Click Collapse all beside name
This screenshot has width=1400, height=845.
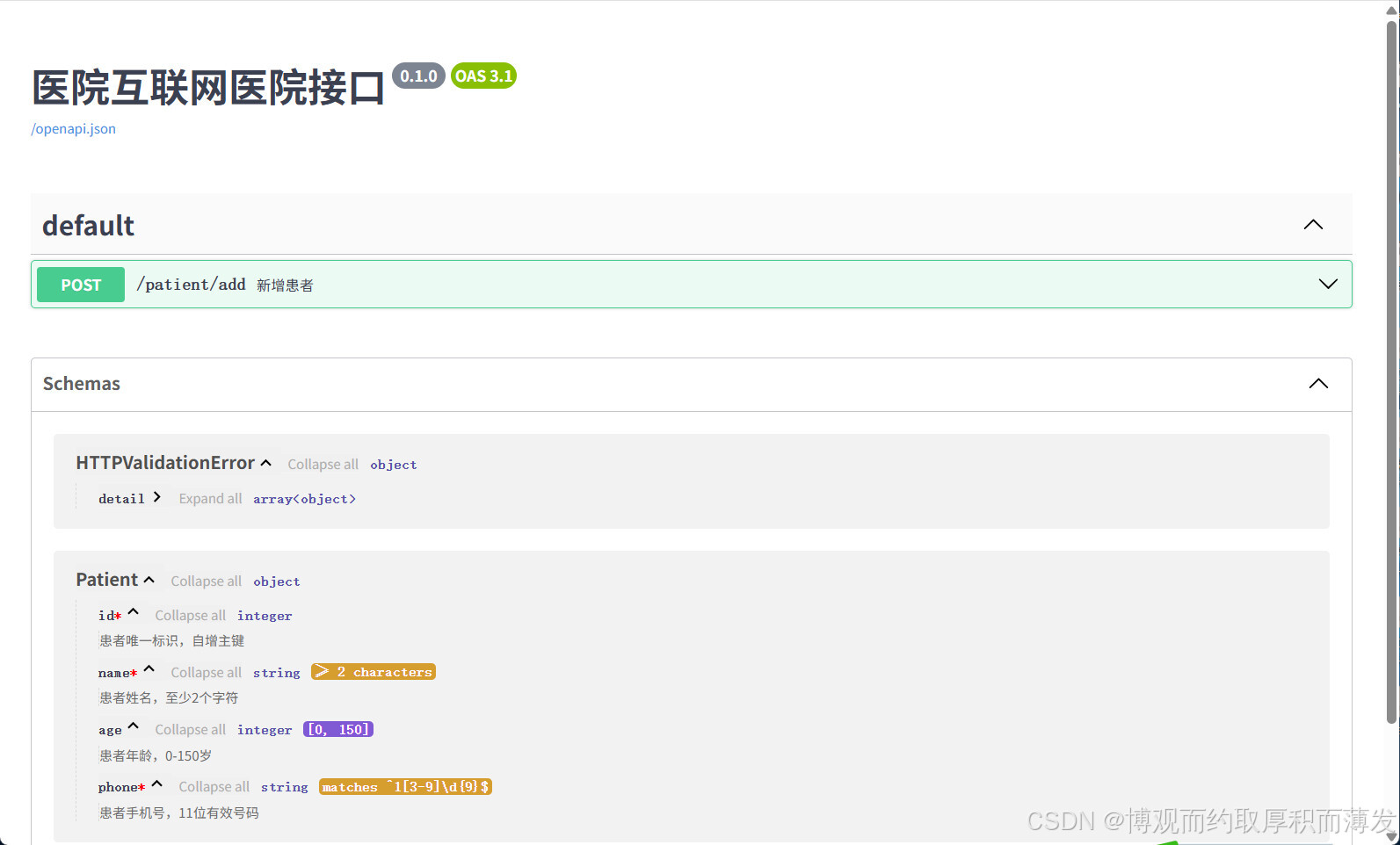point(206,673)
